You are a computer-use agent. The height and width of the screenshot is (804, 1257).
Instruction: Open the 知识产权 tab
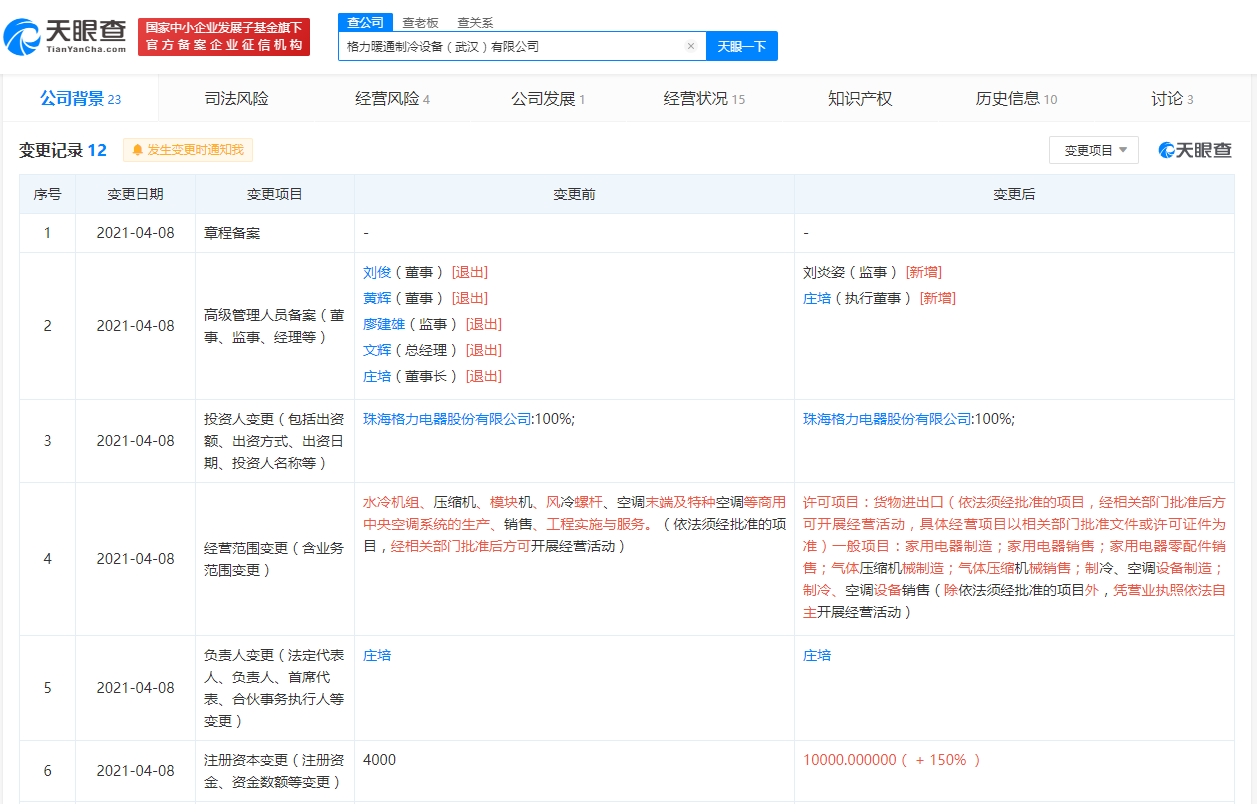(860, 99)
